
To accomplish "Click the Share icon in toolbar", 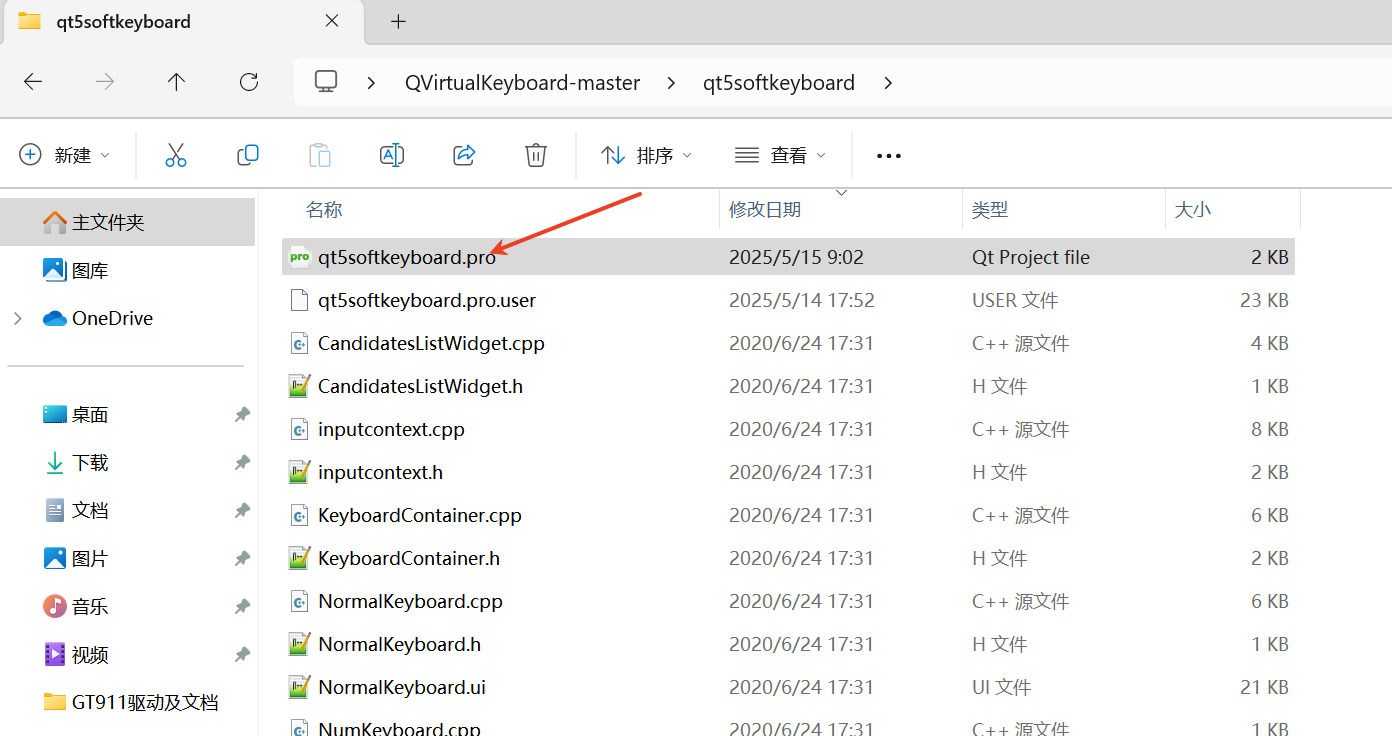I will click(464, 155).
